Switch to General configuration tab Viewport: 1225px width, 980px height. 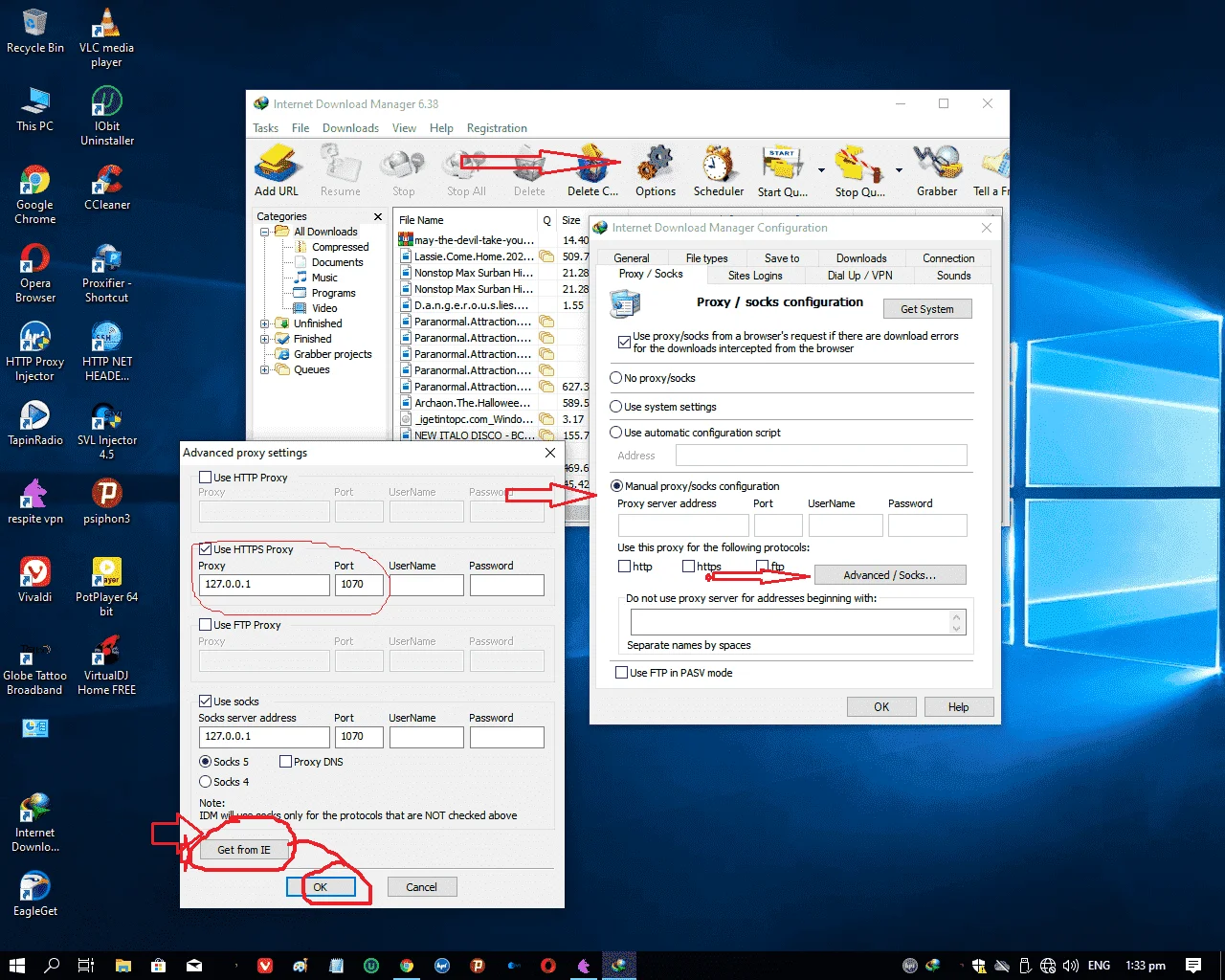tap(632, 258)
